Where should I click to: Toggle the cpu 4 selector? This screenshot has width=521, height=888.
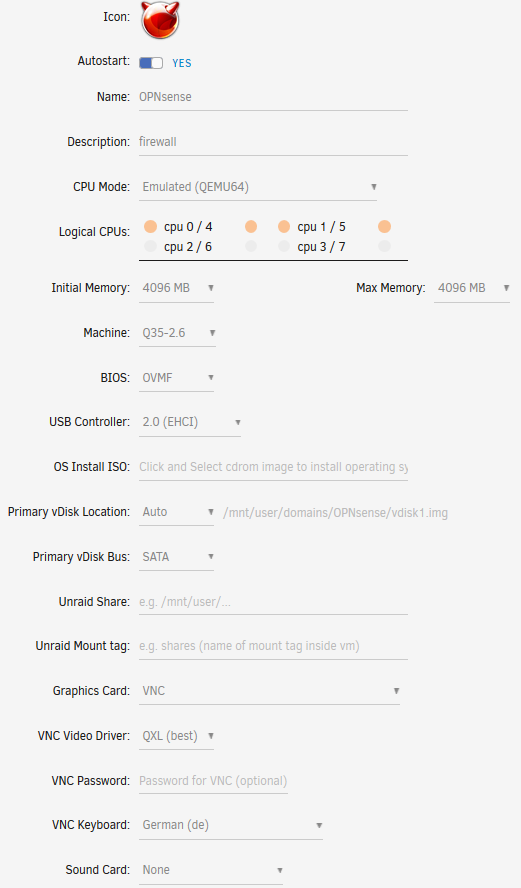tap(251, 227)
